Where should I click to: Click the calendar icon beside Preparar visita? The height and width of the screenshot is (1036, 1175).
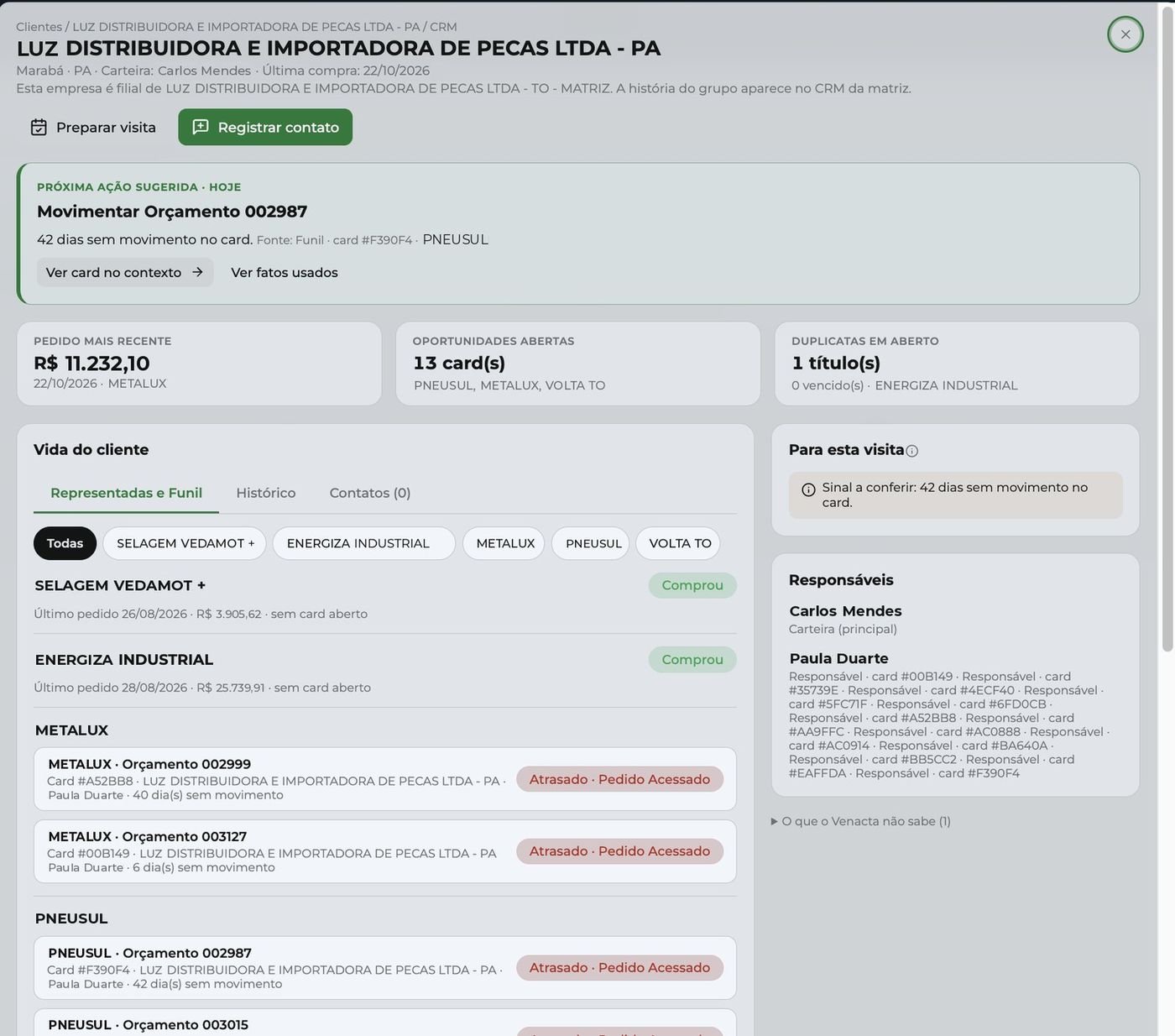coord(39,127)
